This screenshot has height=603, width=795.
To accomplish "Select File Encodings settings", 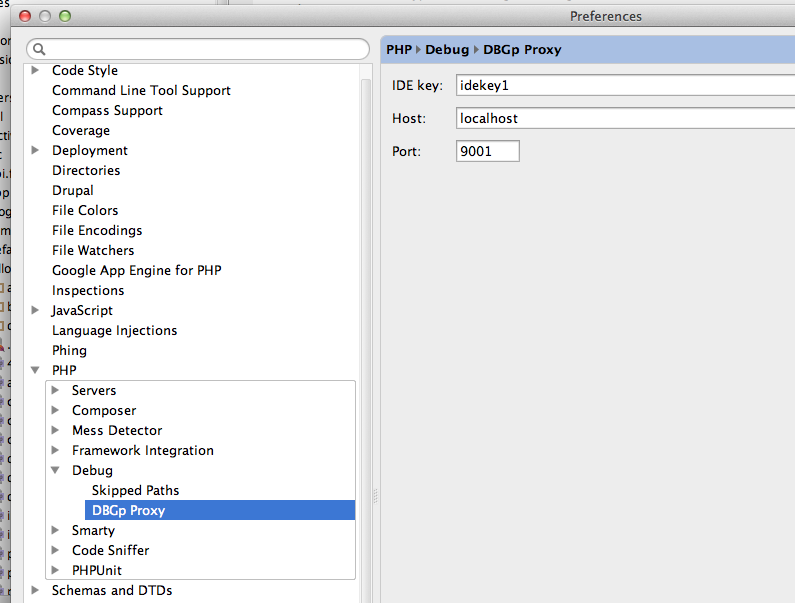I will point(97,230).
